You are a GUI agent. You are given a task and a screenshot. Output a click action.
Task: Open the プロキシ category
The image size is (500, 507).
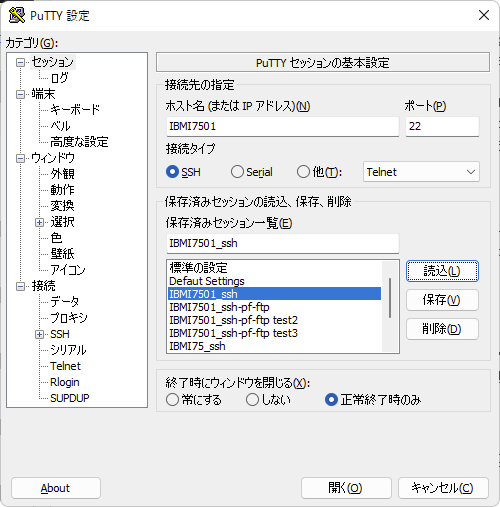[69, 318]
